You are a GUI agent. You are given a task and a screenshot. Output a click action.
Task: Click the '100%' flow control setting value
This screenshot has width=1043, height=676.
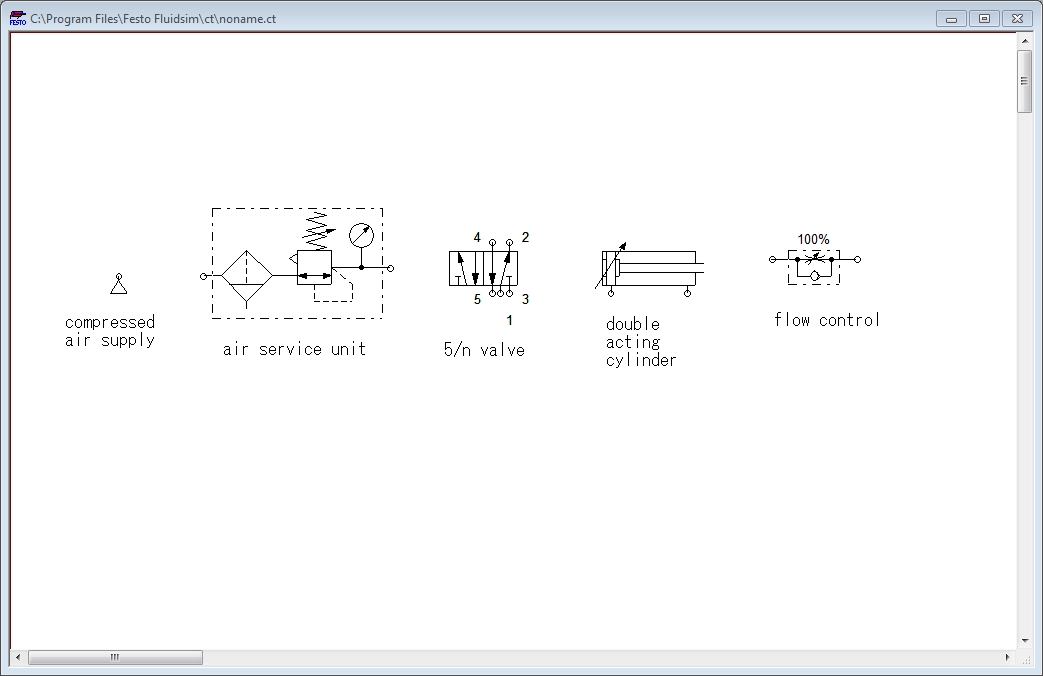tap(815, 239)
